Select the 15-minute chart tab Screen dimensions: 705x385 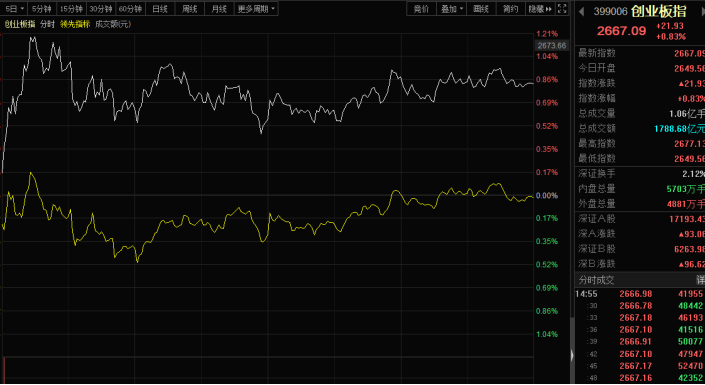click(71, 9)
